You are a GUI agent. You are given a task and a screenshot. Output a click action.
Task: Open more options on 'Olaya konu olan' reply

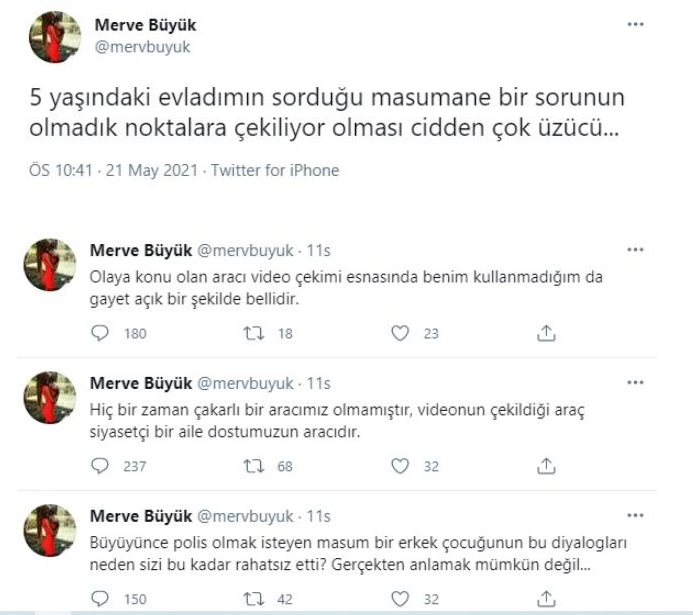click(x=635, y=249)
